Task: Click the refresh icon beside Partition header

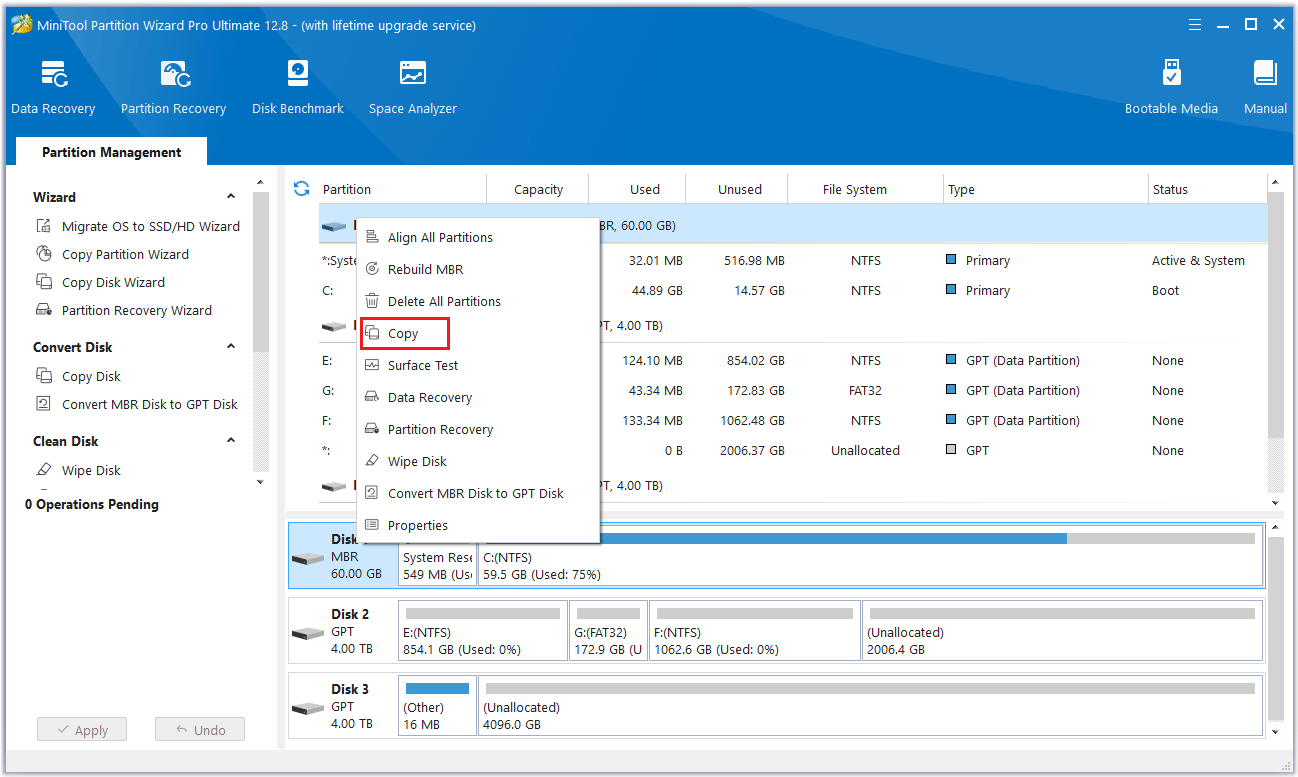Action: [x=301, y=188]
